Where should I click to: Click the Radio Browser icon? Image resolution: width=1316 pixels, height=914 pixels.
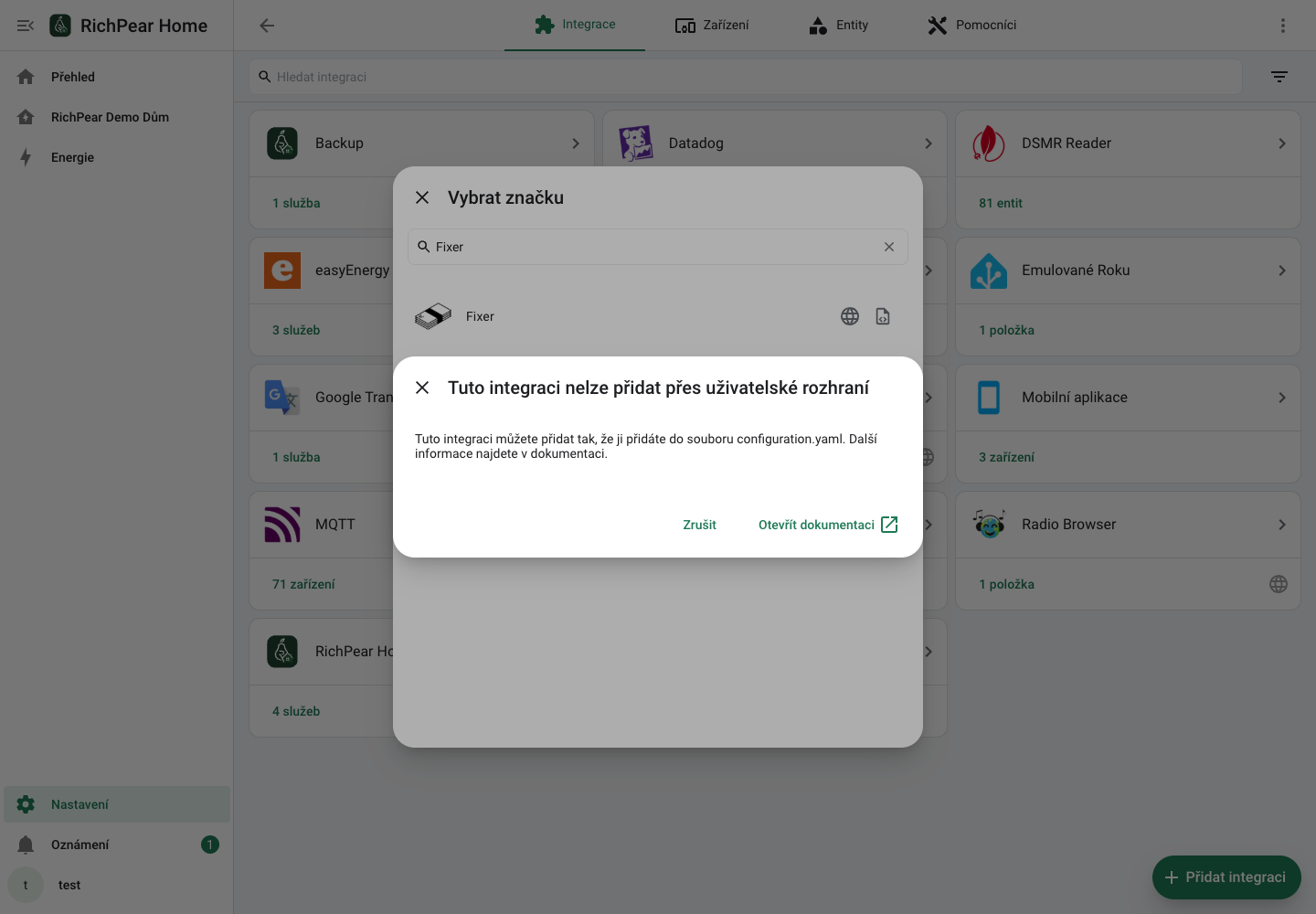pos(989,525)
